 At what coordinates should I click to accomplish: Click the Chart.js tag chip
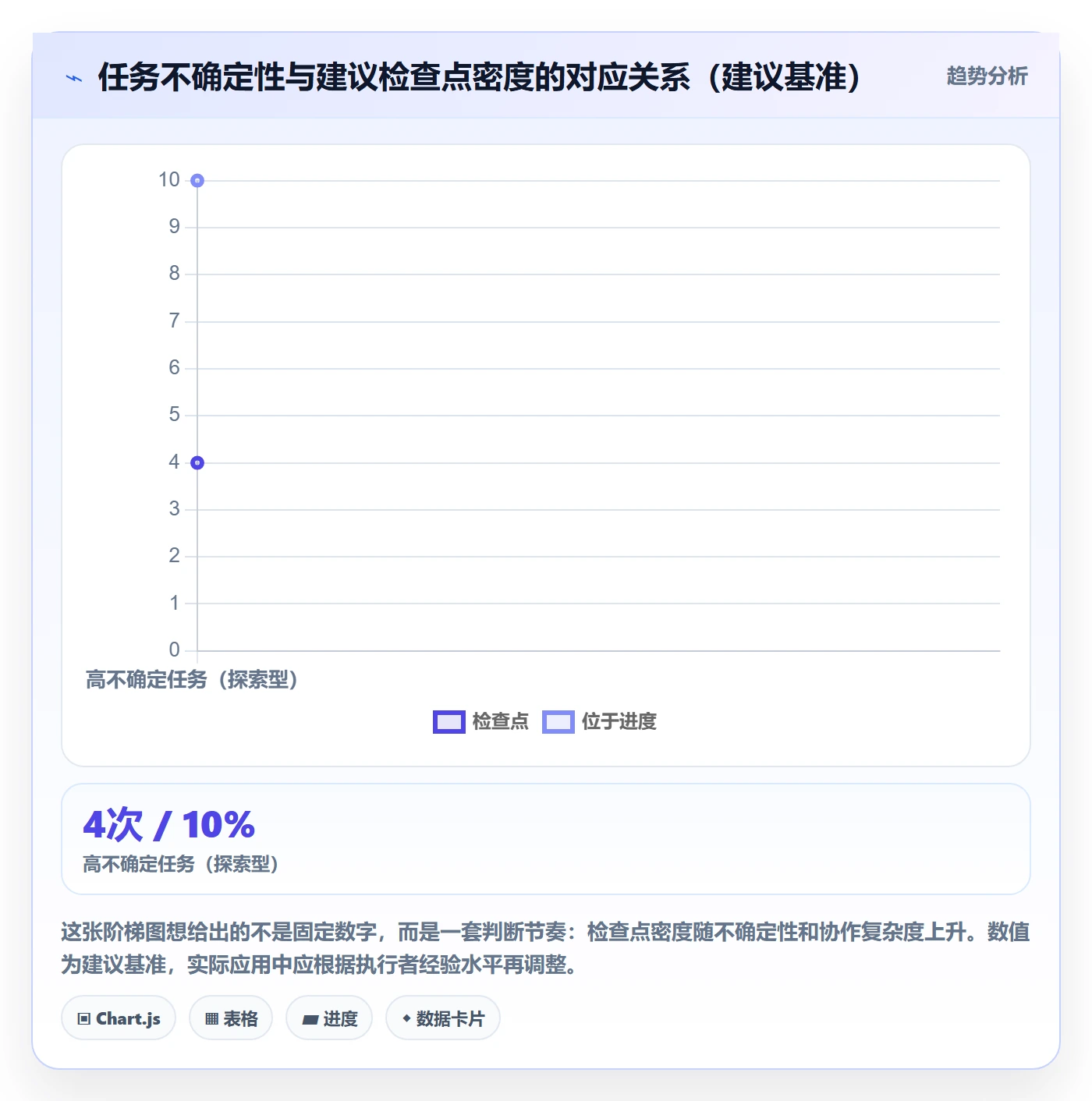click(x=119, y=1018)
